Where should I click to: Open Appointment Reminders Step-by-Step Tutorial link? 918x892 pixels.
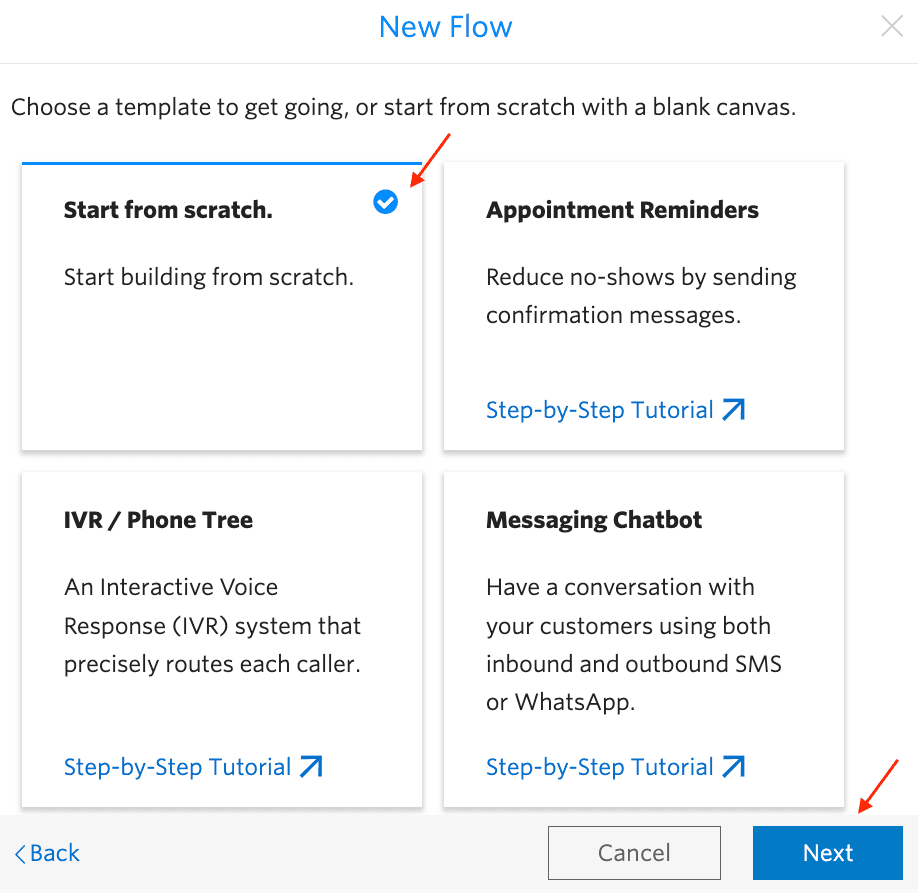[599, 410]
